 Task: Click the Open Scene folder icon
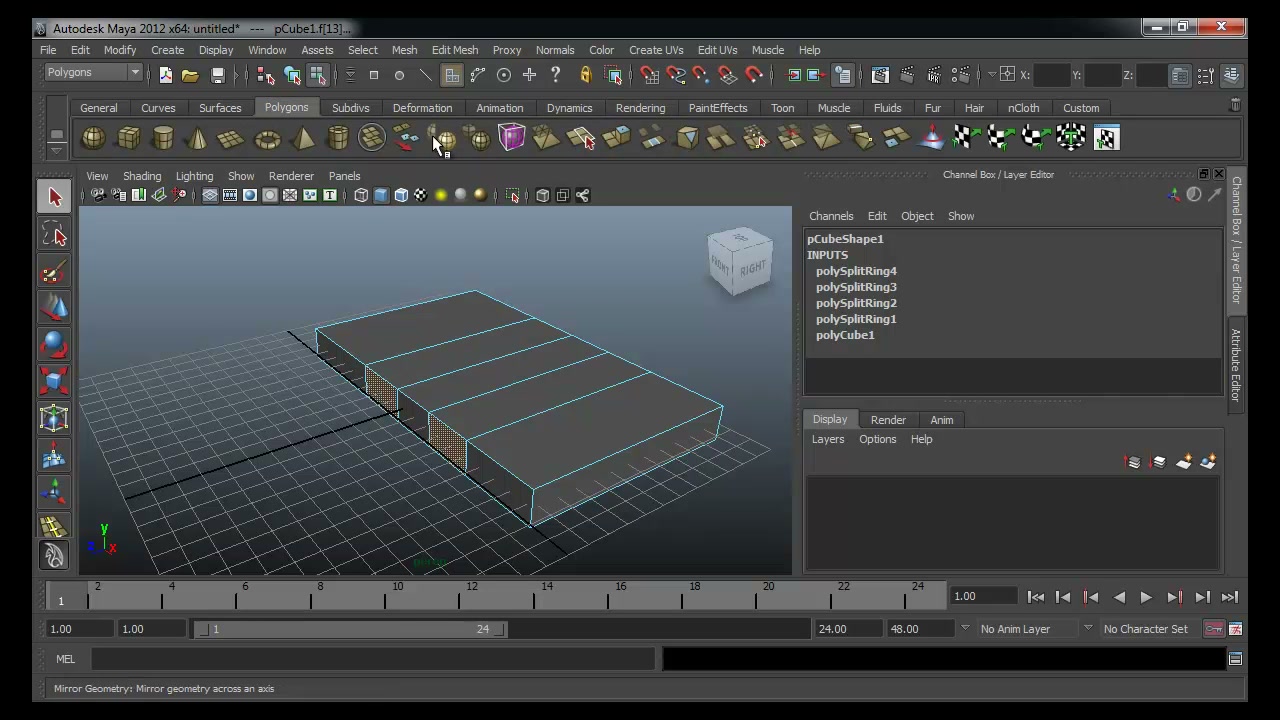coord(190,75)
